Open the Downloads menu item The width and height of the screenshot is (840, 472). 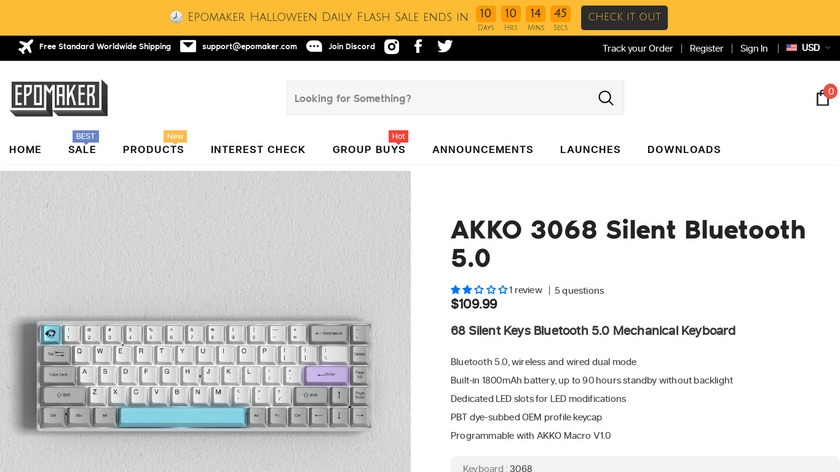(684, 150)
